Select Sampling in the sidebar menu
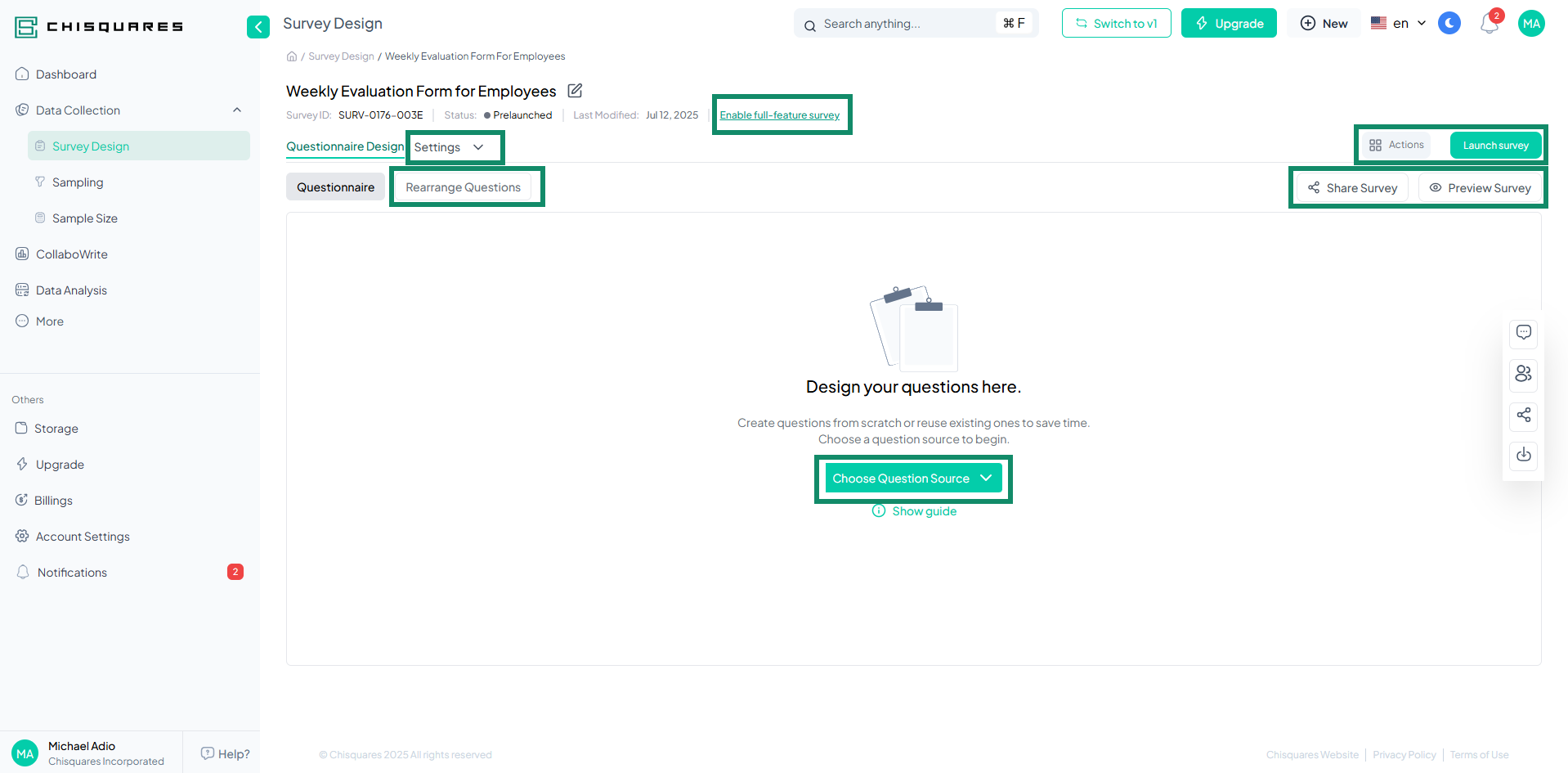The image size is (1568, 773). [78, 182]
